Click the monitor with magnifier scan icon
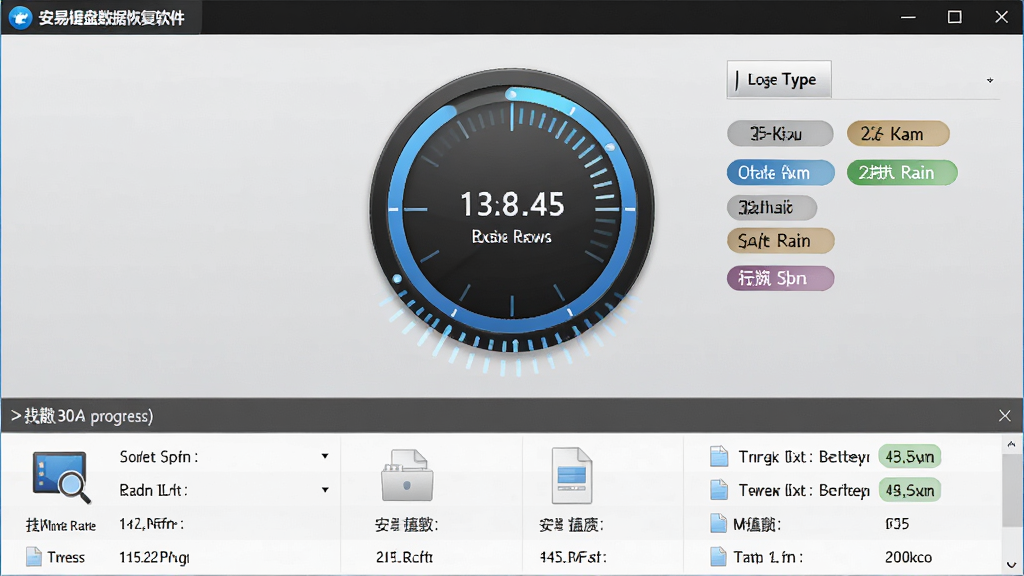This screenshot has width=1024, height=576. click(61, 477)
